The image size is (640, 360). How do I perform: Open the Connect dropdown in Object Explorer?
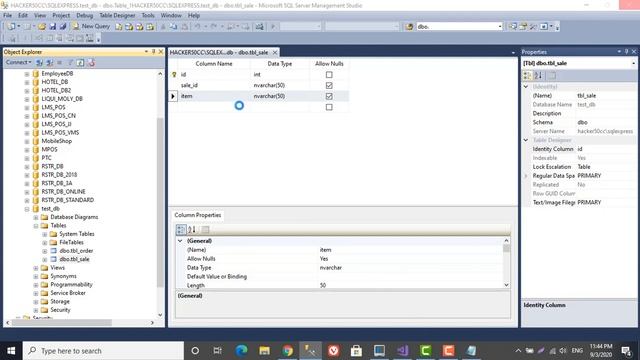tap(18, 62)
